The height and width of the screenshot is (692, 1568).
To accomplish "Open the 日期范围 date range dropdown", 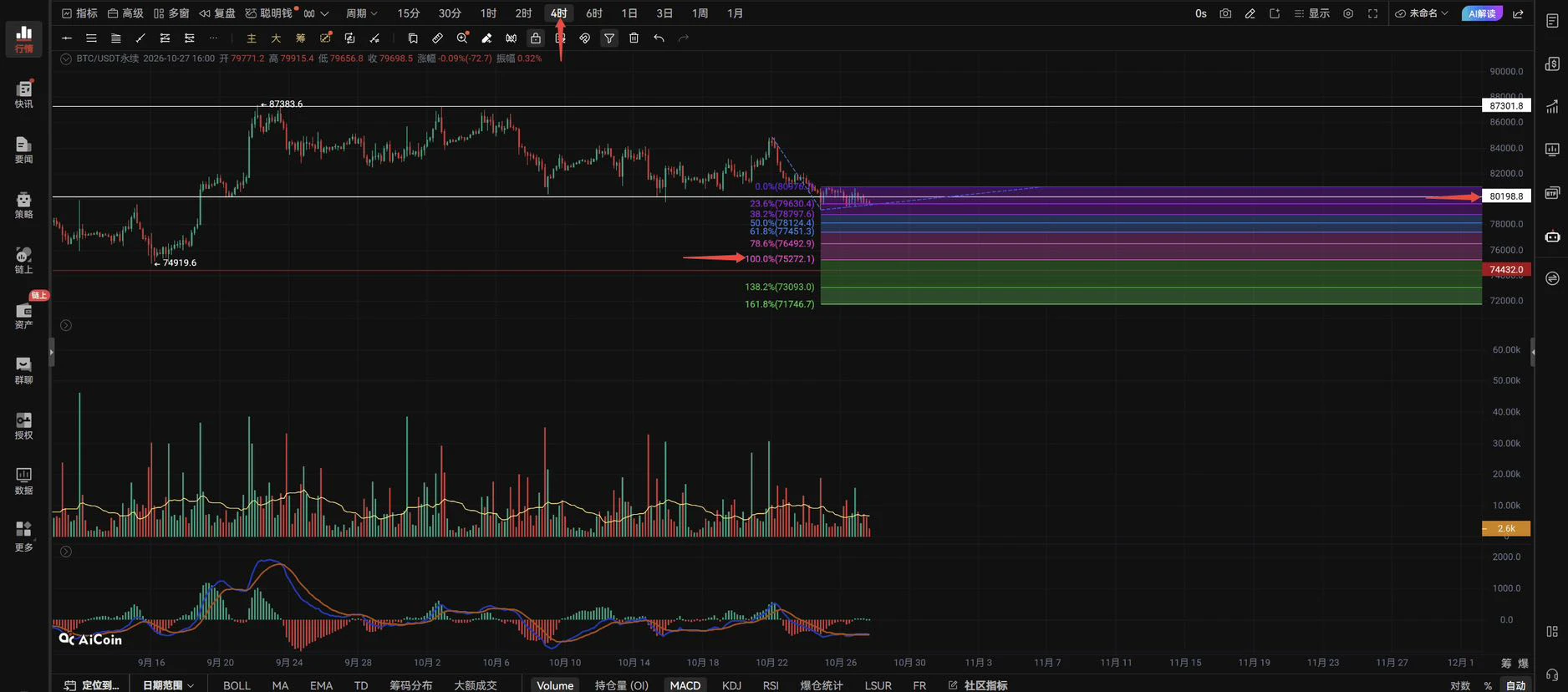I will tap(168, 684).
